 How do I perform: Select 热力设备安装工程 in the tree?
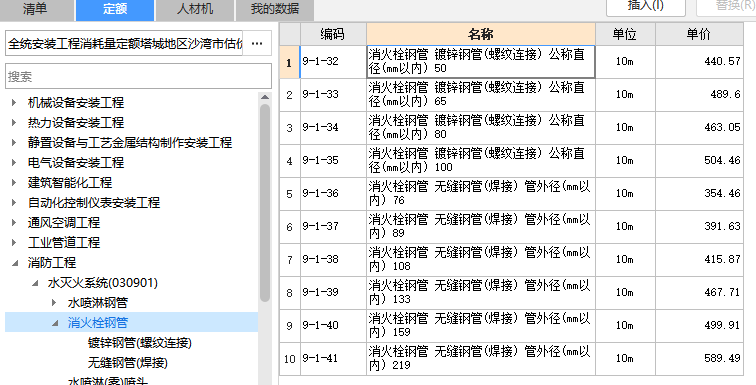pyautogui.click(x=76, y=122)
